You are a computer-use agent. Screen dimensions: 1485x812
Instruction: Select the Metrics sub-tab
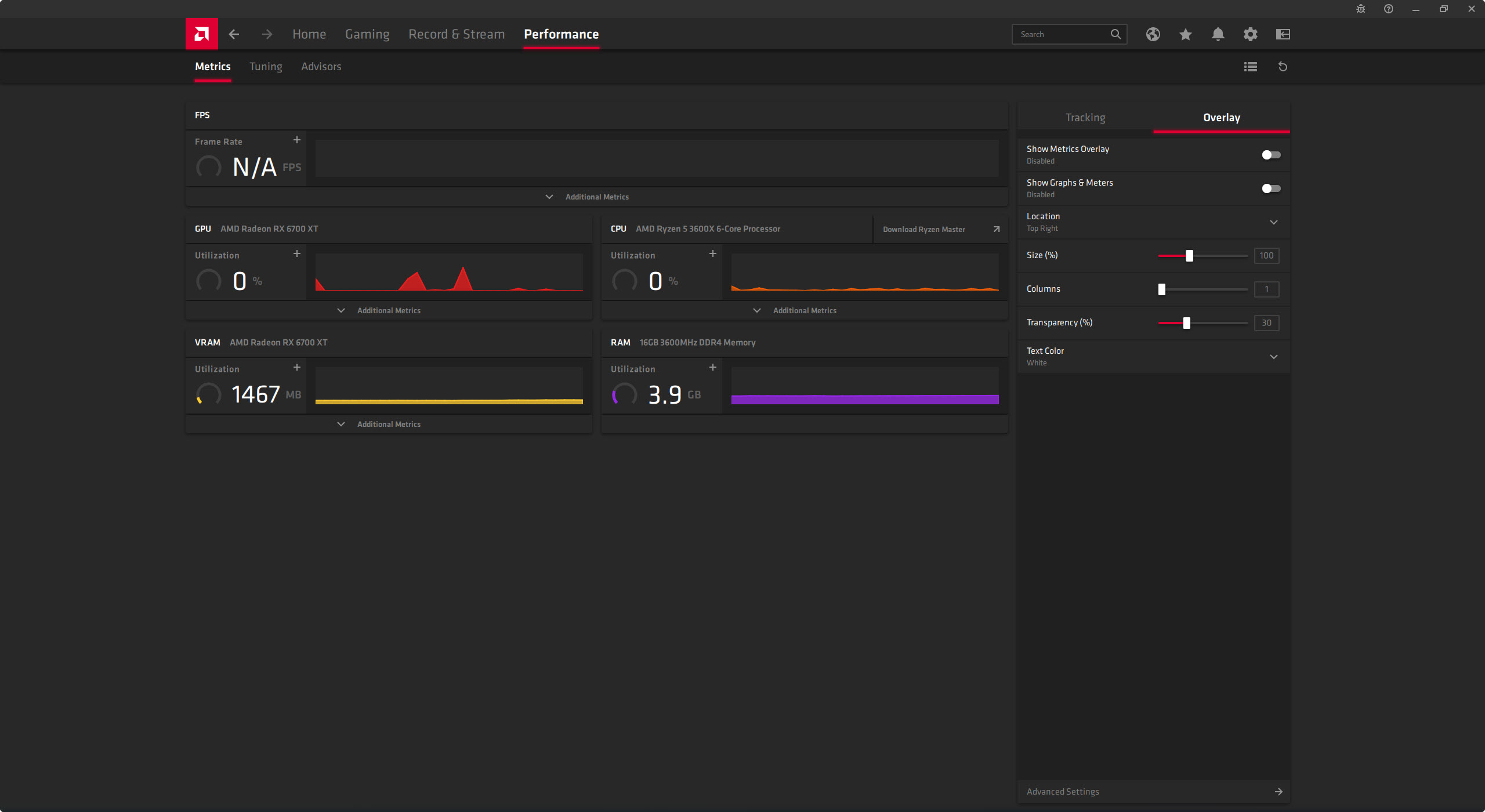[212, 67]
